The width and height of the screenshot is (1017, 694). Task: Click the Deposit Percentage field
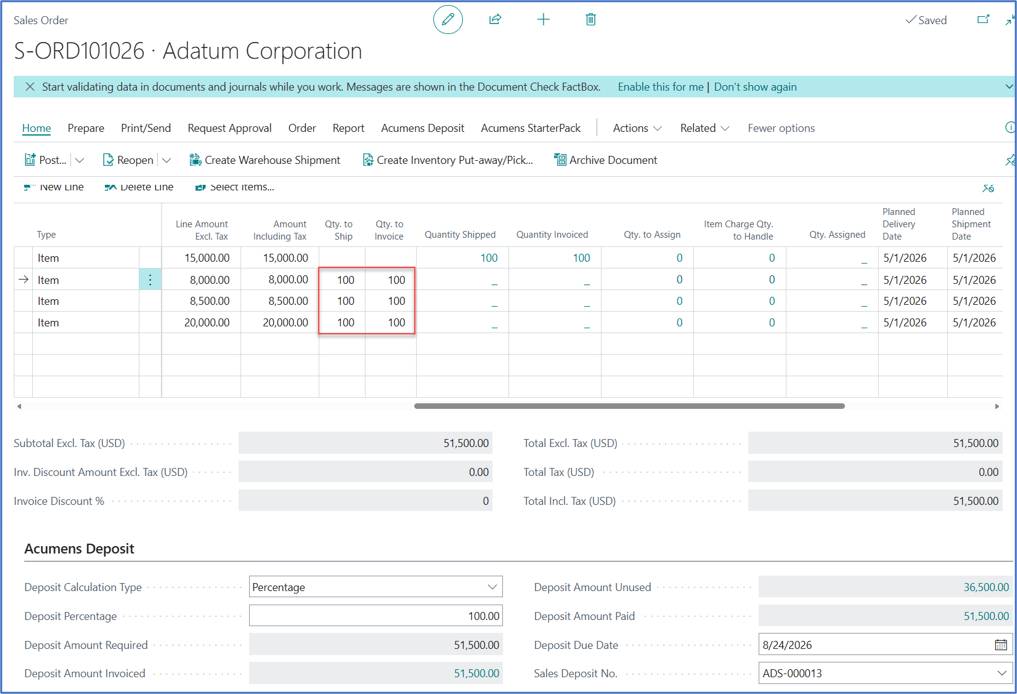click(376, 616)
